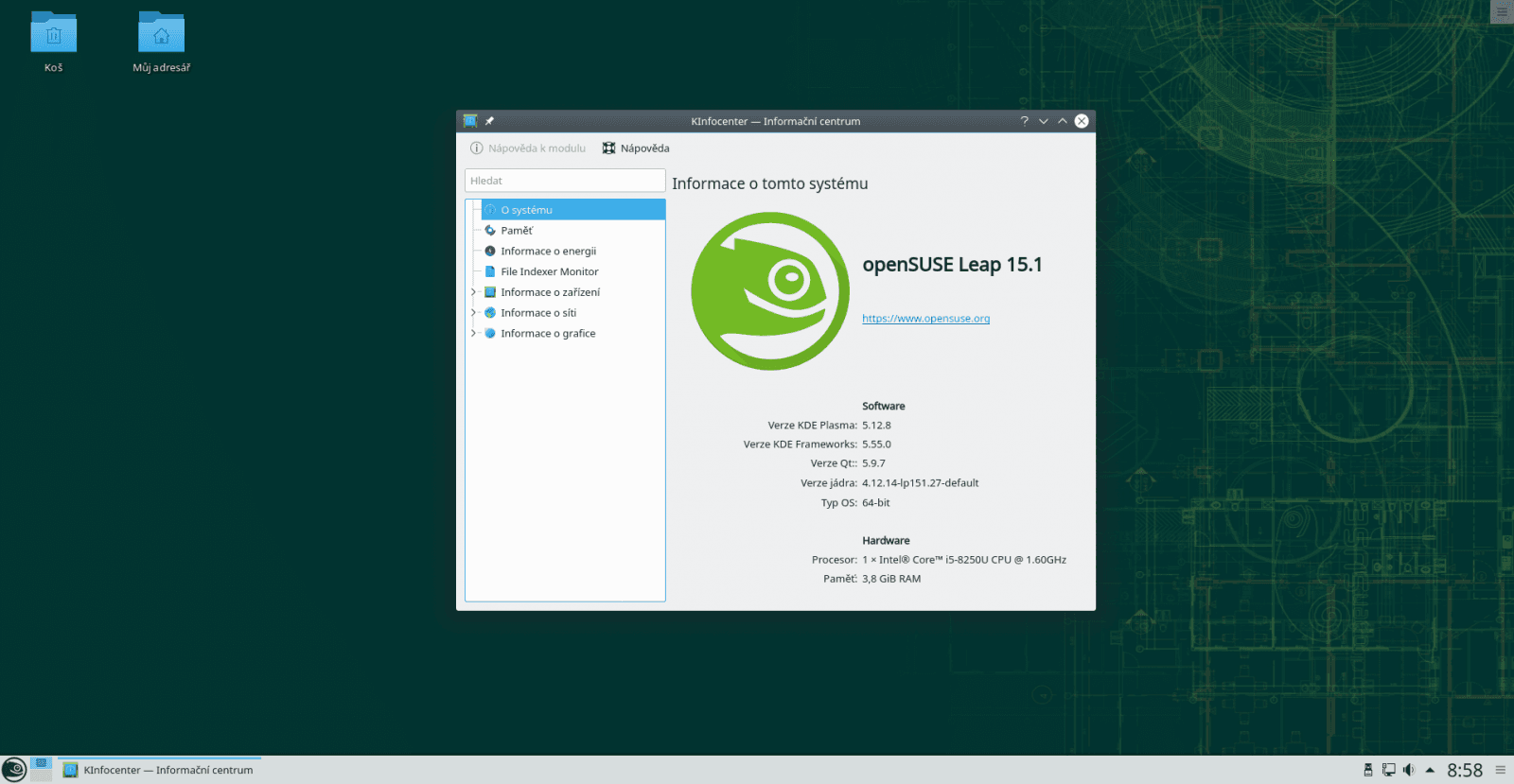The height and width of the screenshot is (784, 1514).
Task: Minimize the KInfocenter window
Action: click(1043, 121)
